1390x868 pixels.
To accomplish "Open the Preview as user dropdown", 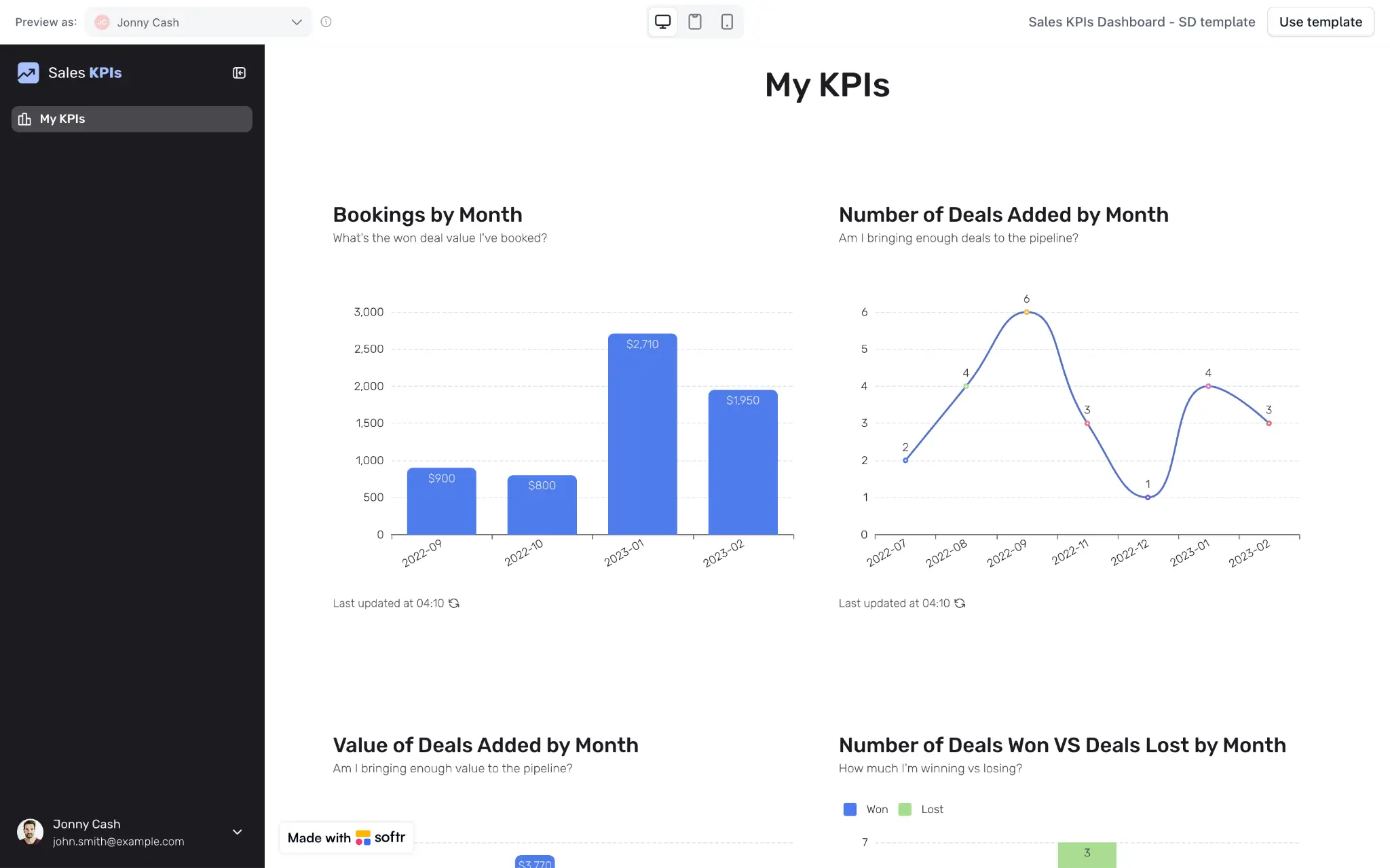I will [x=198, y=22].
